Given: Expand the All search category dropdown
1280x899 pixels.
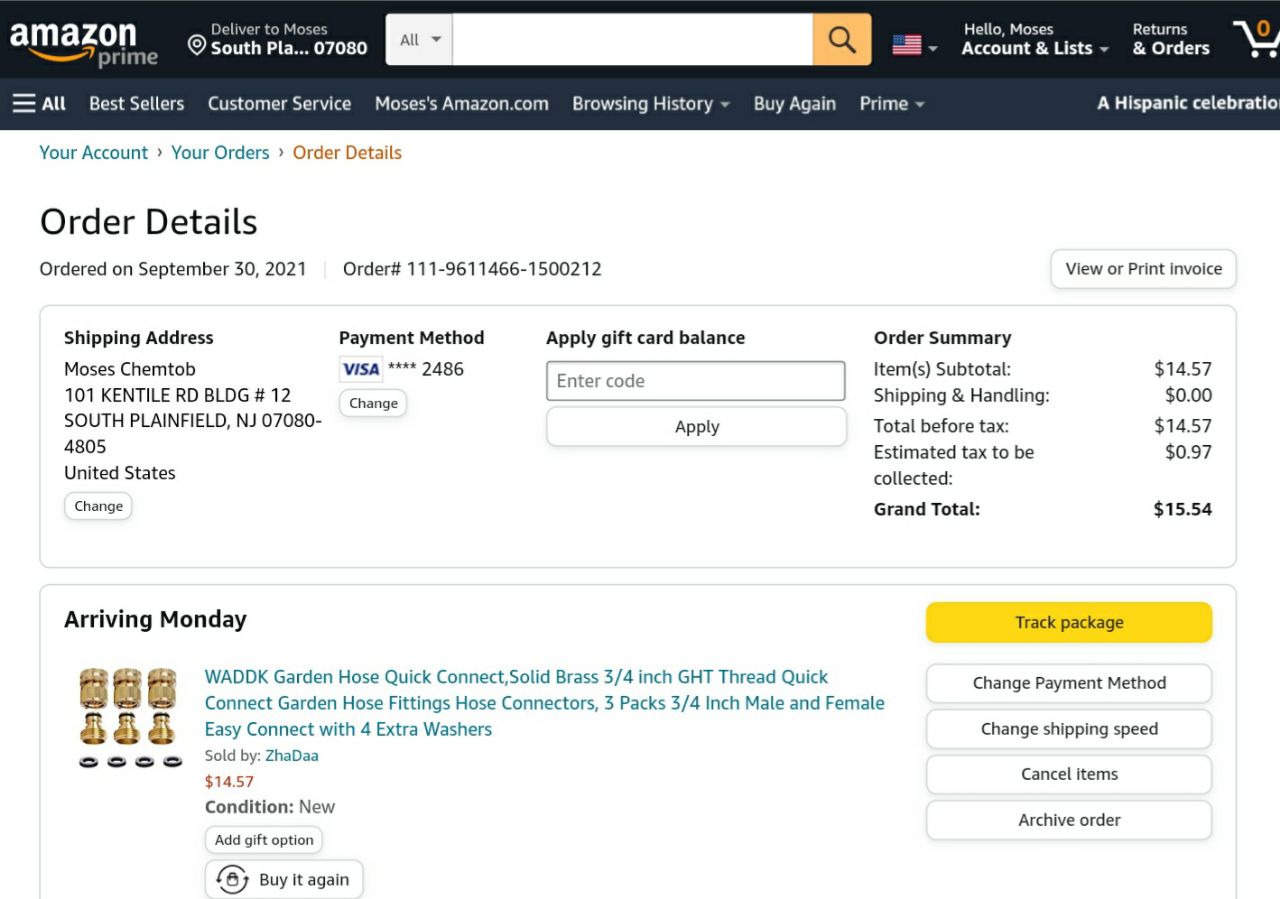Looking at the screenshot, I should pos(420,40).
